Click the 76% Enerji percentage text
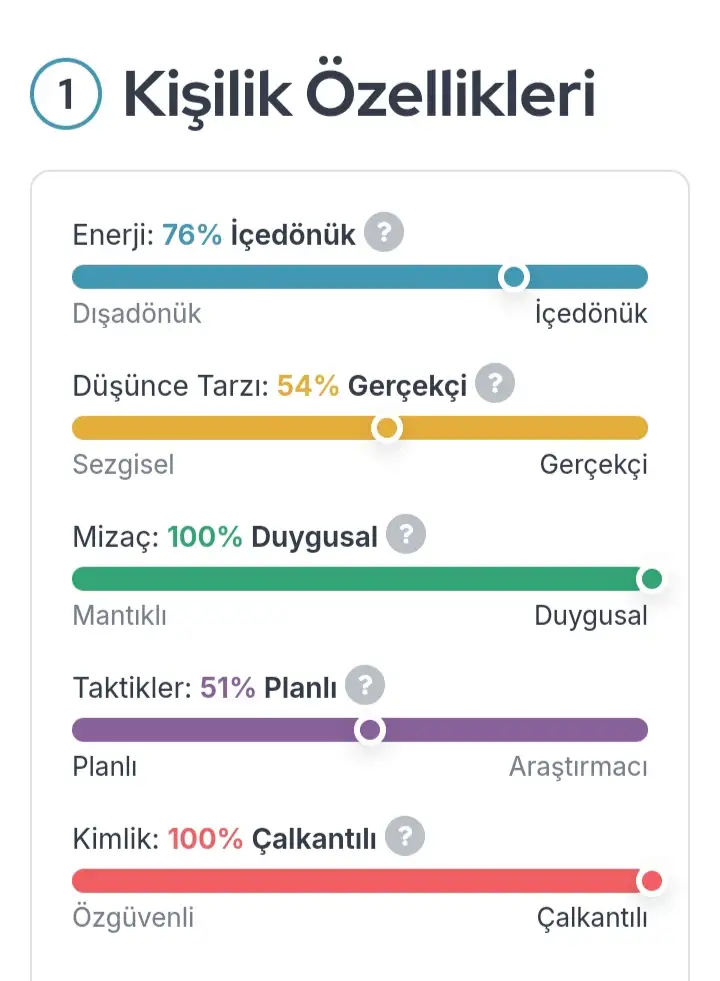 192,236
